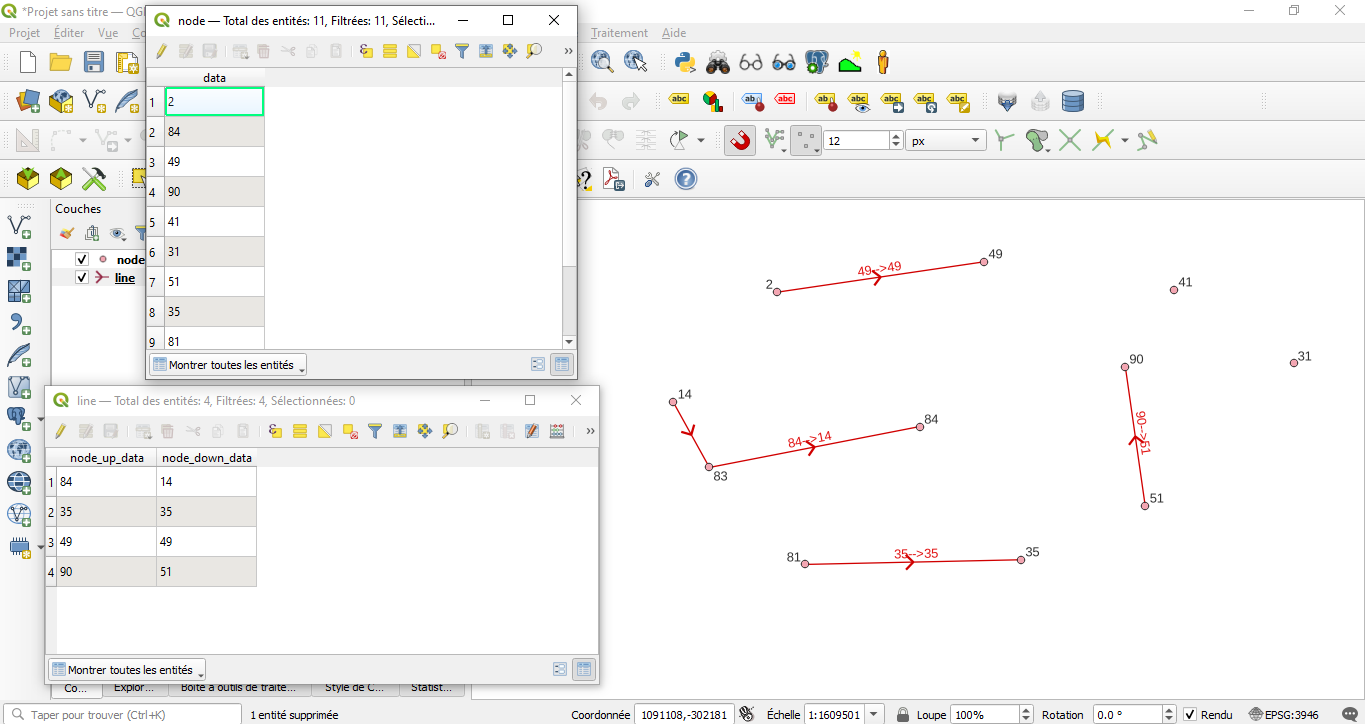Viewport: 1365px width, 724px height.
Task: Select features using an expression
Action: pyautogui.click(x=364, y=50)
